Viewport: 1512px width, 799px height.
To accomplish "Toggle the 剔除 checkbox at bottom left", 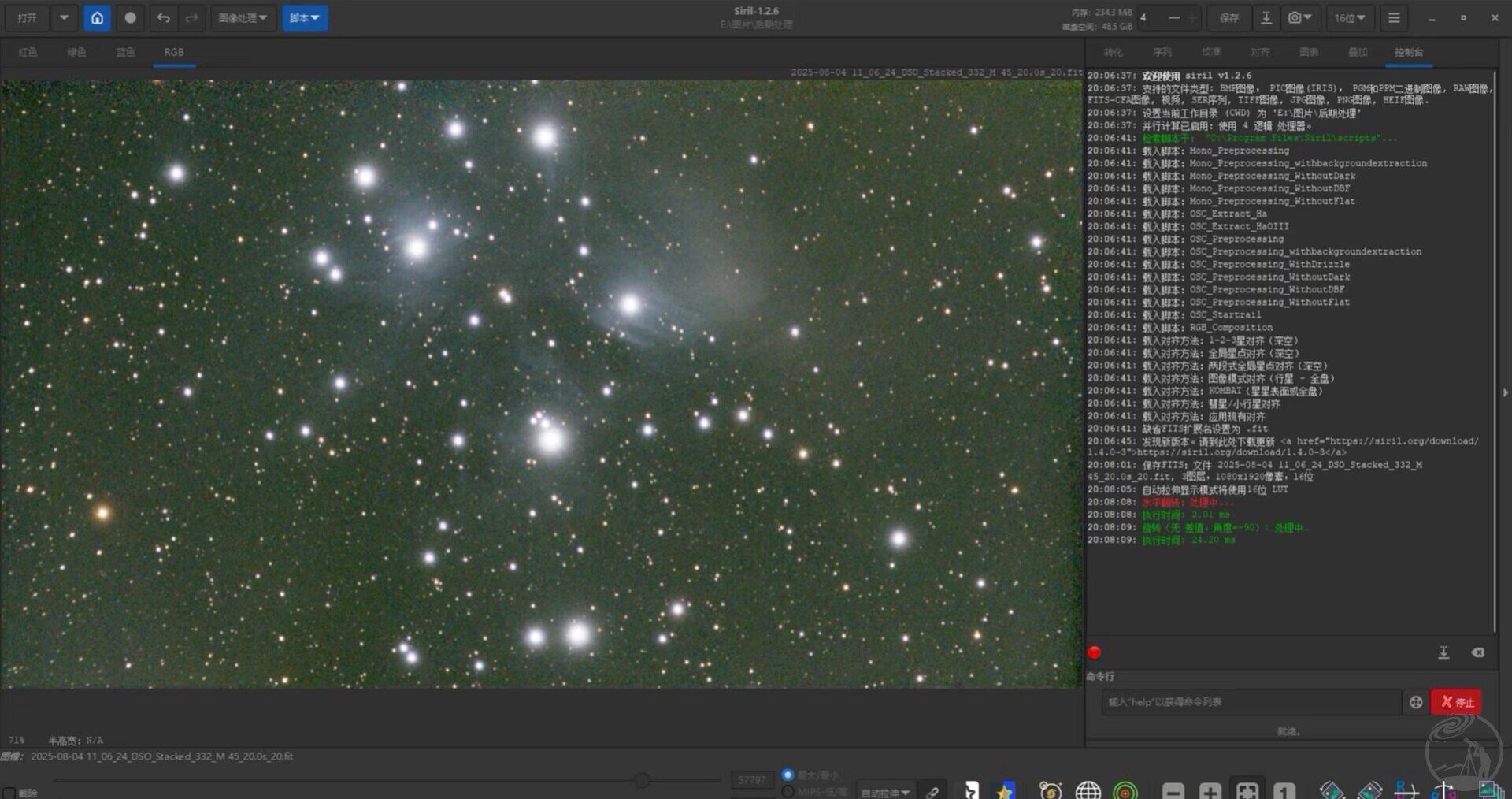I will [x=9, y=793].
